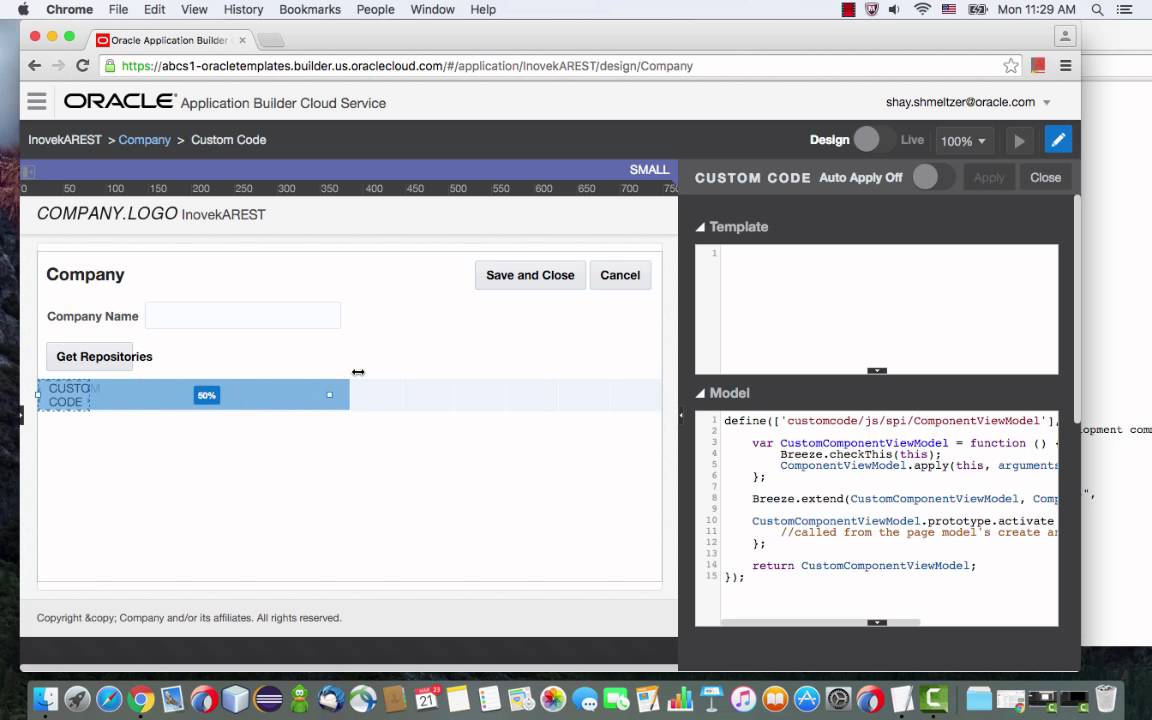Viewport: 1152px width, 720px height.
Task: Select the Oracle Application Builder tab
Action: (x=170, y=40)
